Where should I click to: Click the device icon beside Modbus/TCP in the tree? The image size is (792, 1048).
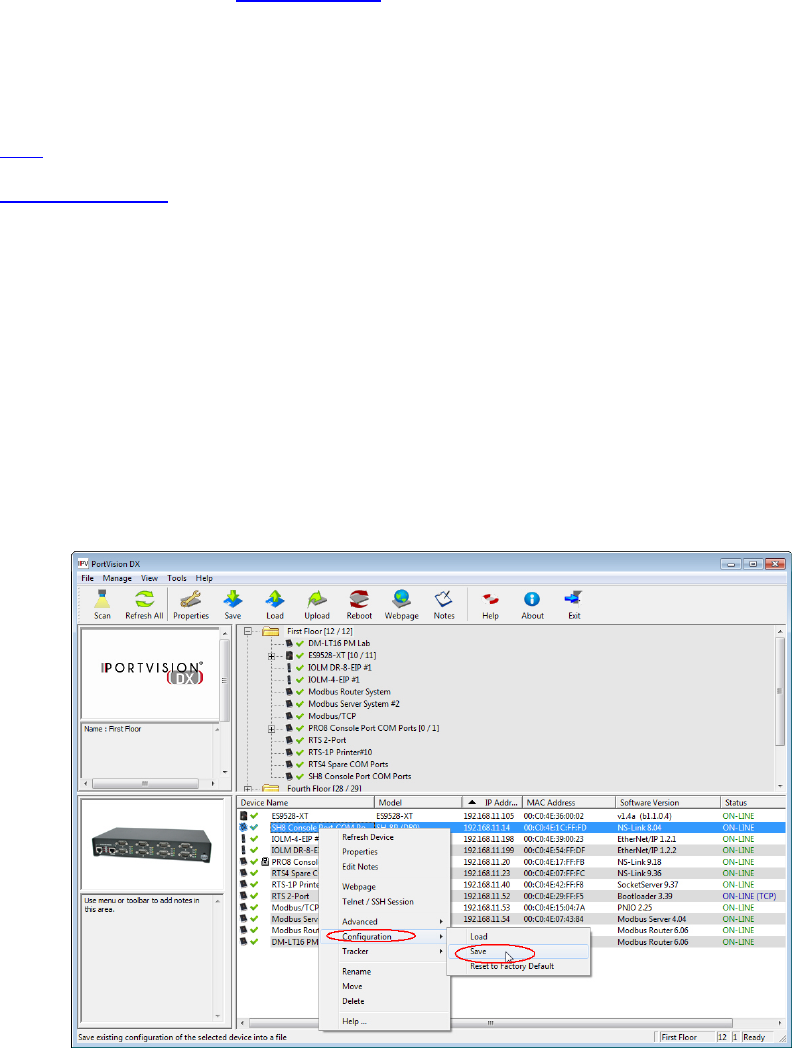coord(289,716)
